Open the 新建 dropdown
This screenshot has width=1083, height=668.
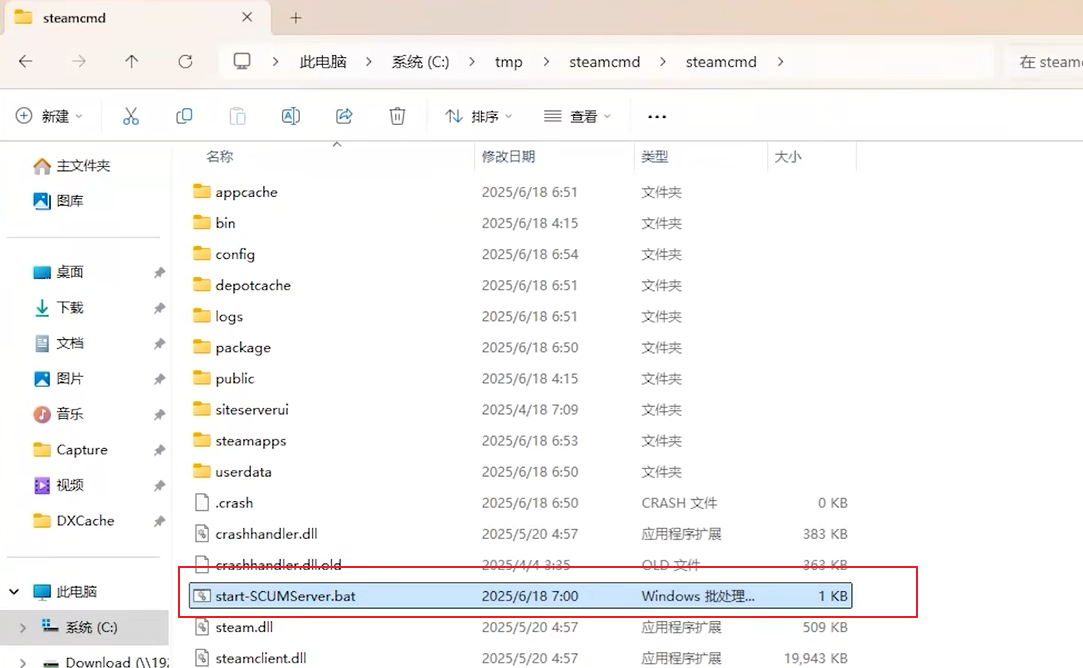coord(49,116)
